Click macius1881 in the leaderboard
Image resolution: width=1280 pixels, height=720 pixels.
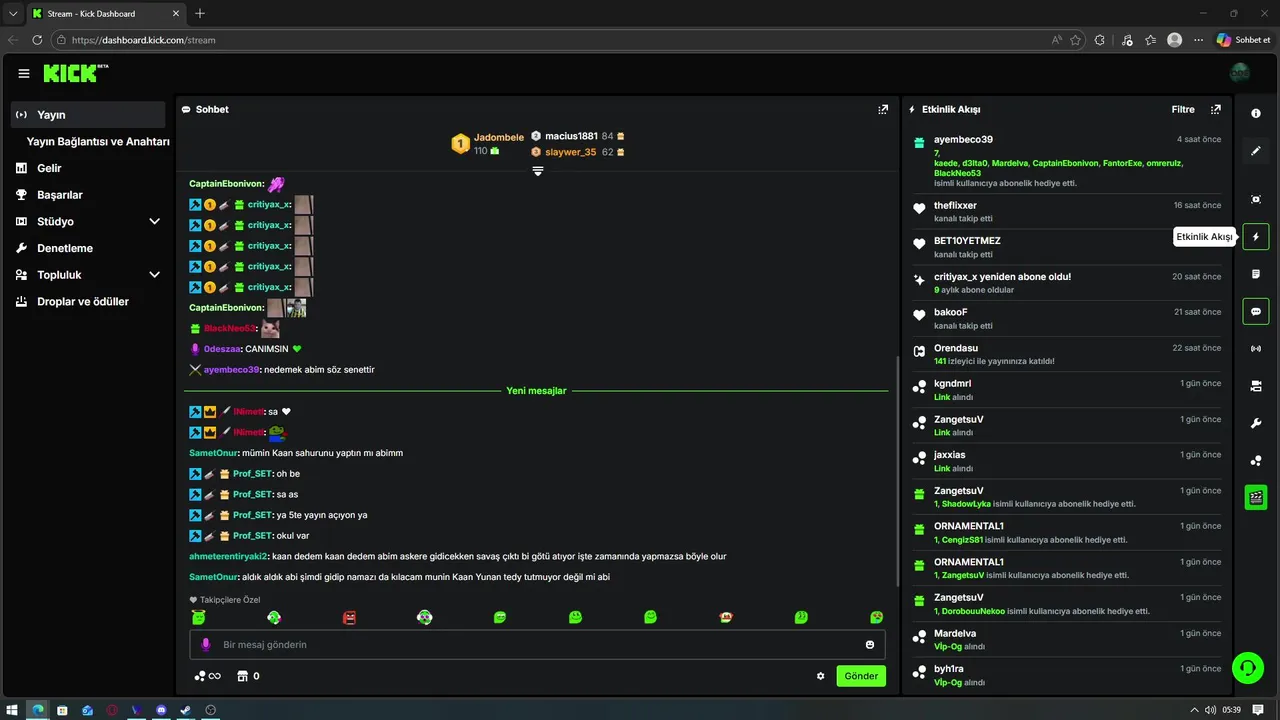571,136
